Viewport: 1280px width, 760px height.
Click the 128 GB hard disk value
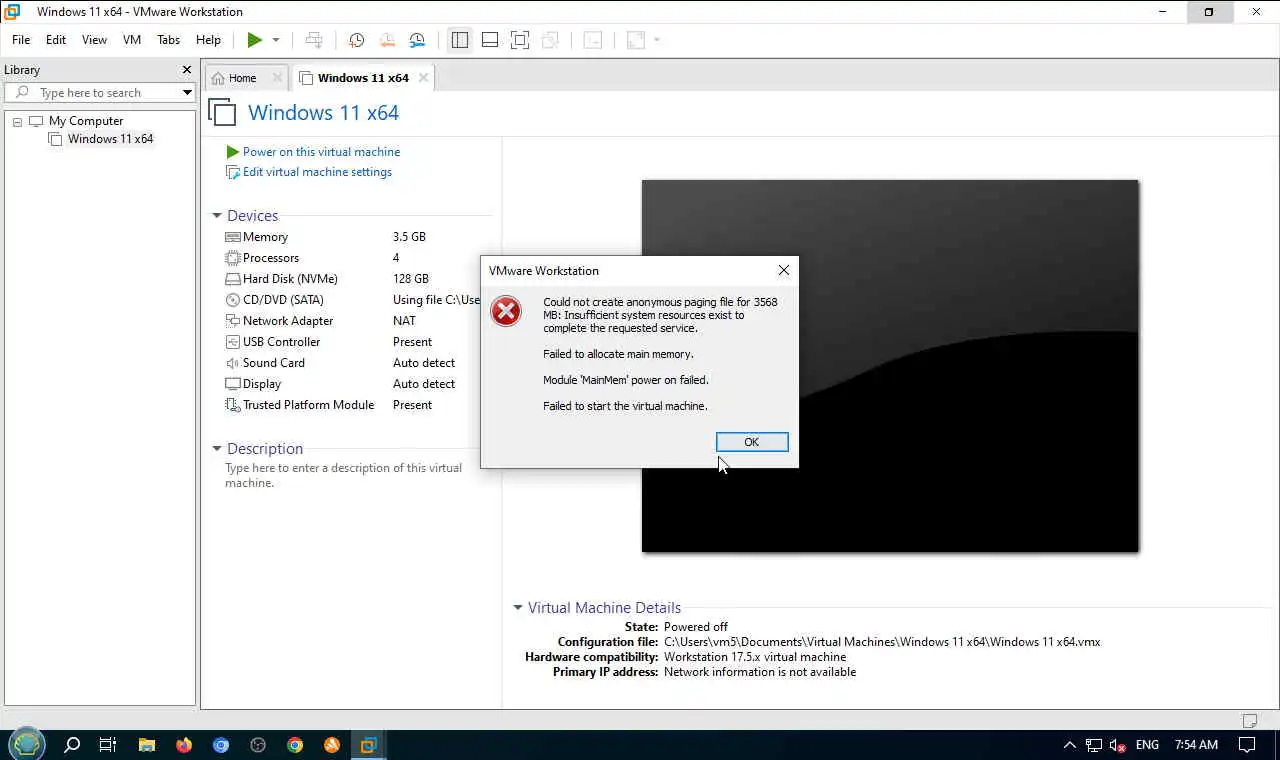point(411,279)
